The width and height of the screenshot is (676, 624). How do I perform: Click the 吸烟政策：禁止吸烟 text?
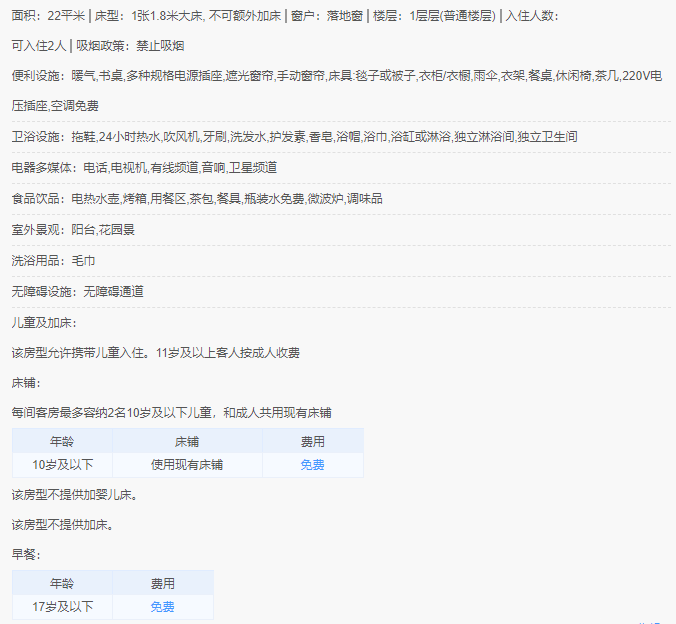(x=130, y=46)
